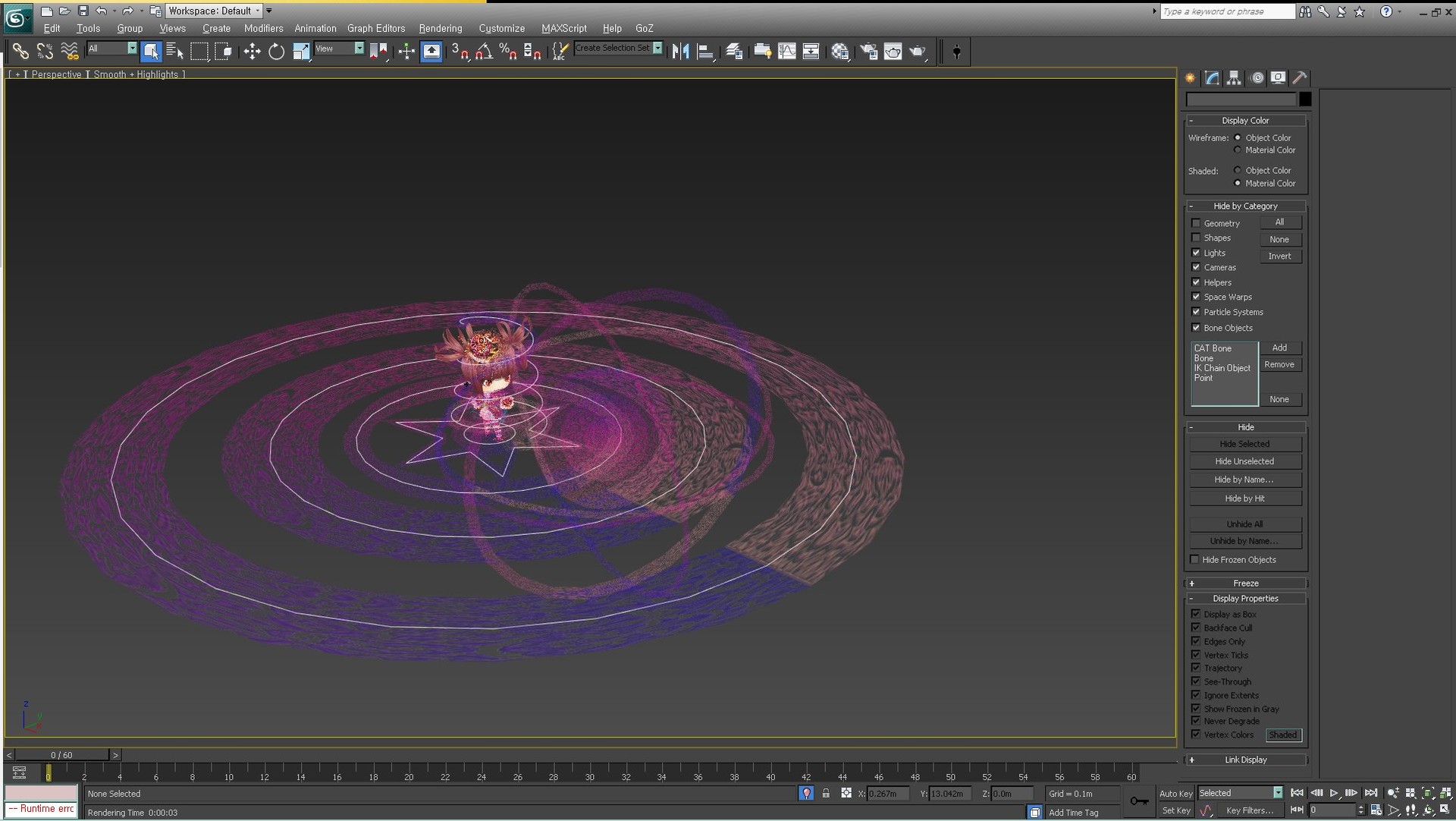The height and width of the screenshot is (821, 1456).
Task: Uncheck the Lights category checkbox
Action: point(1196,253)
